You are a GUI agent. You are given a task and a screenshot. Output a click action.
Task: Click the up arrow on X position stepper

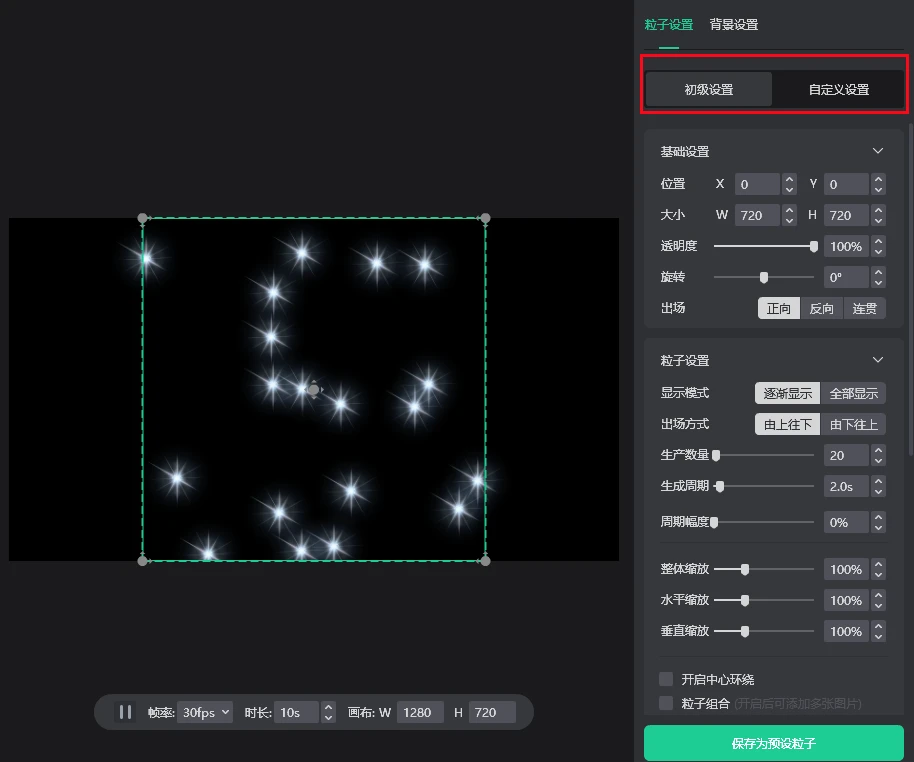tap(789, 179)
